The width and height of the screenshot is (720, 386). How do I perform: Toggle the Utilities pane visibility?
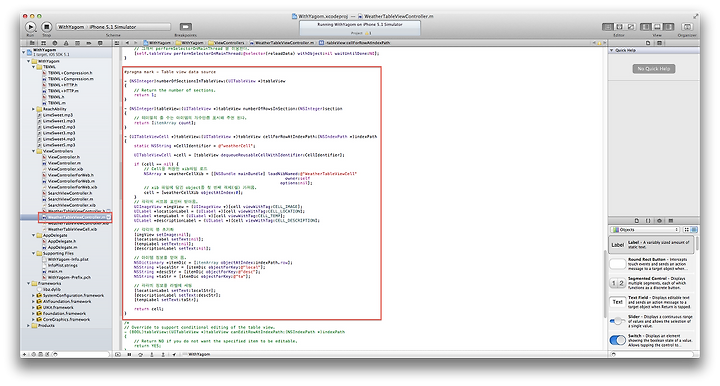click(669, 27)
